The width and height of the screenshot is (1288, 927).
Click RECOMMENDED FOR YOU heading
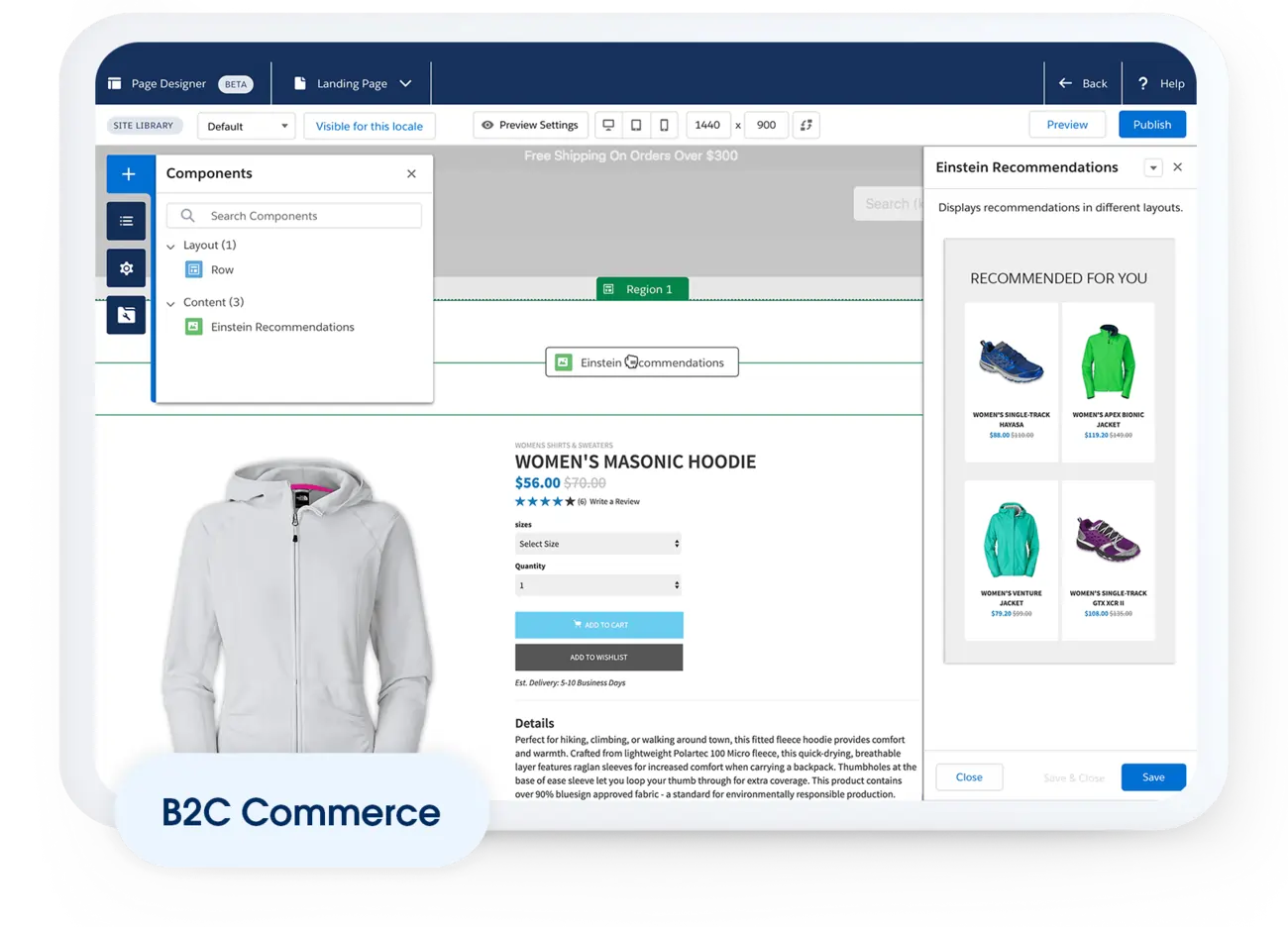point(1058,278)
